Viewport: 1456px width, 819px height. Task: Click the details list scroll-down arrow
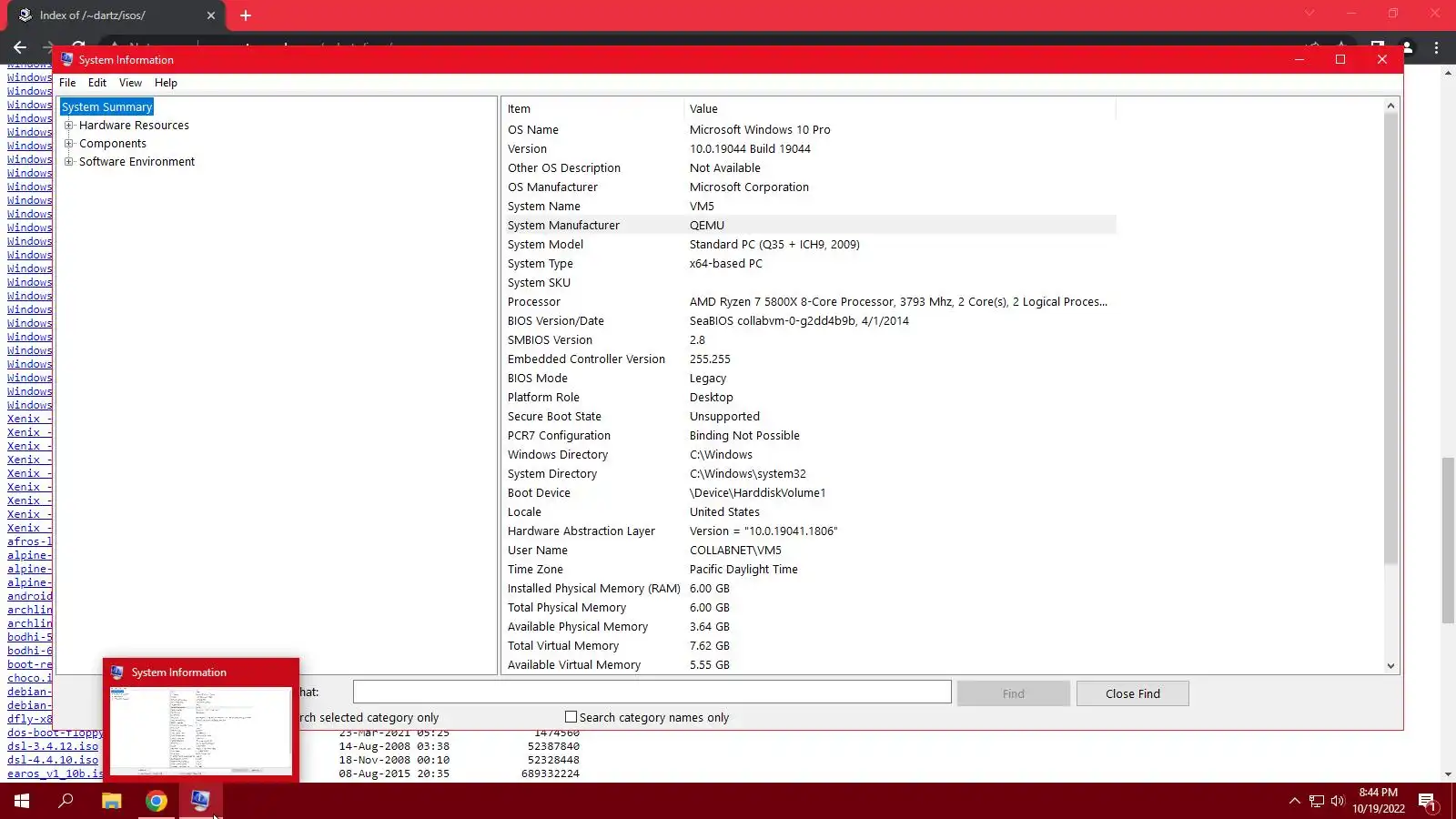[x=1390, y=666]
